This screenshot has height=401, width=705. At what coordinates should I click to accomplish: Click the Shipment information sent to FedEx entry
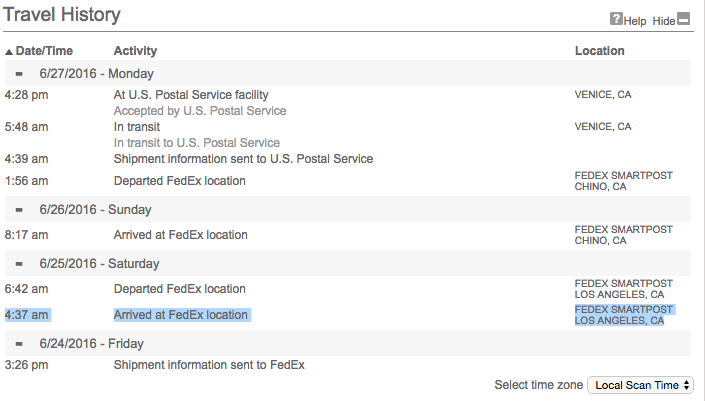[209, 365]
